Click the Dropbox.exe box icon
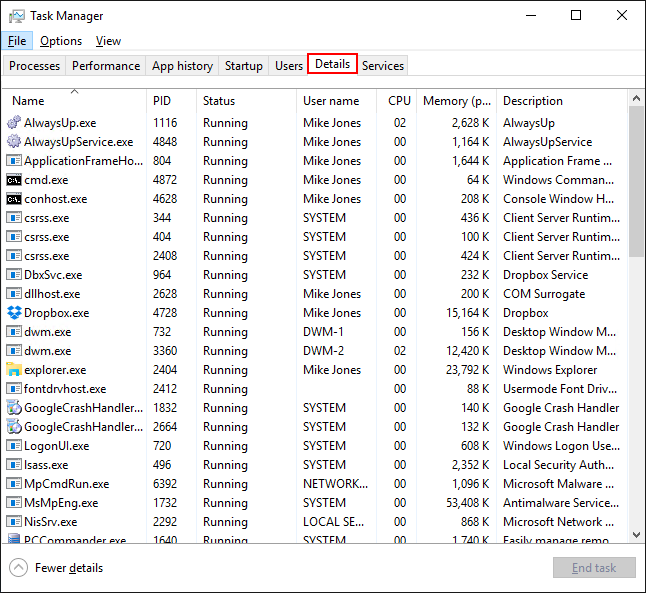This screenshot has height=593, width=646. [14, 313]
